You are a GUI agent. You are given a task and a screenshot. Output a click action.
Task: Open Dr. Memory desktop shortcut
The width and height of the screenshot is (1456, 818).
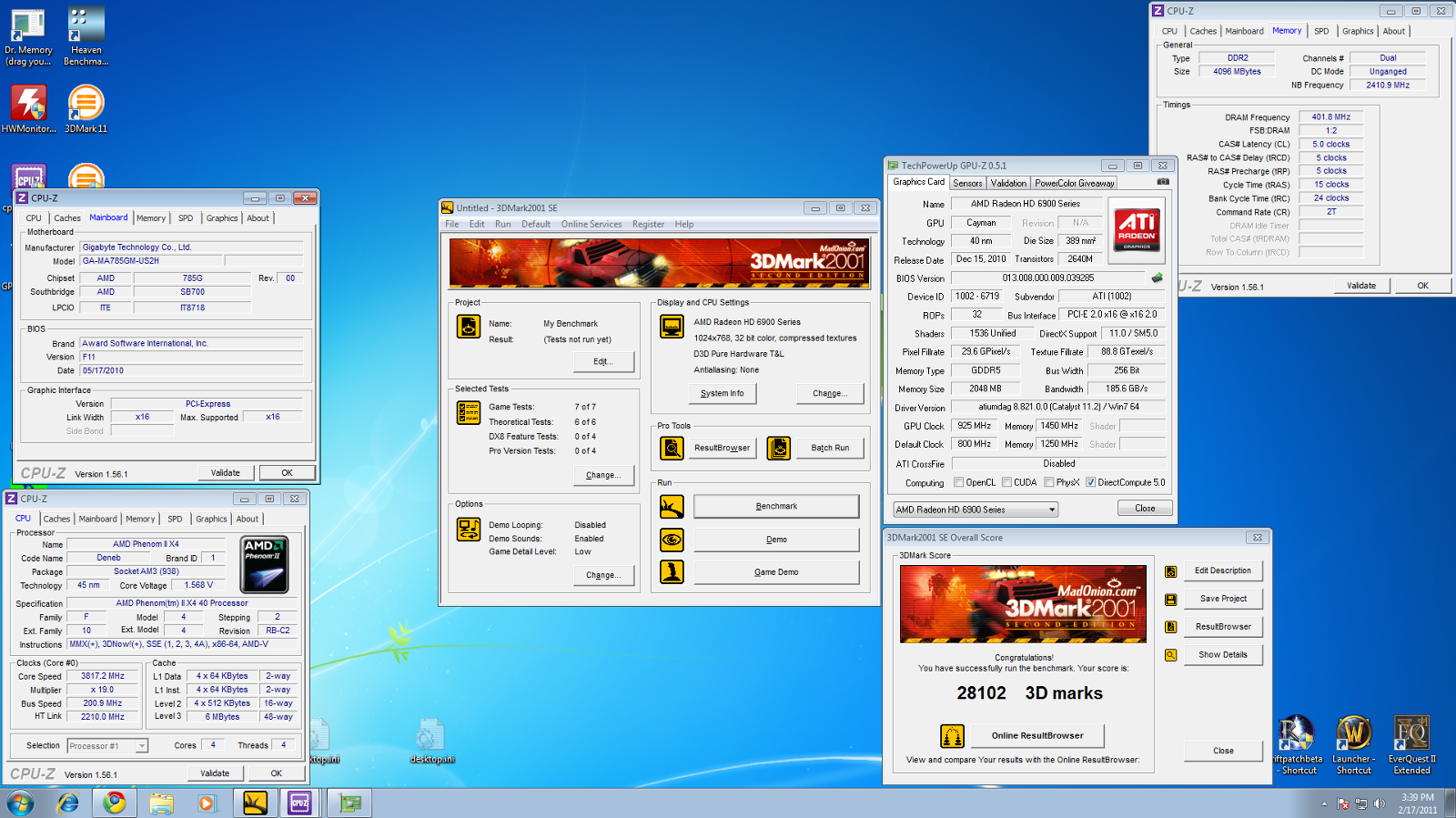click(x=28, y=36)
